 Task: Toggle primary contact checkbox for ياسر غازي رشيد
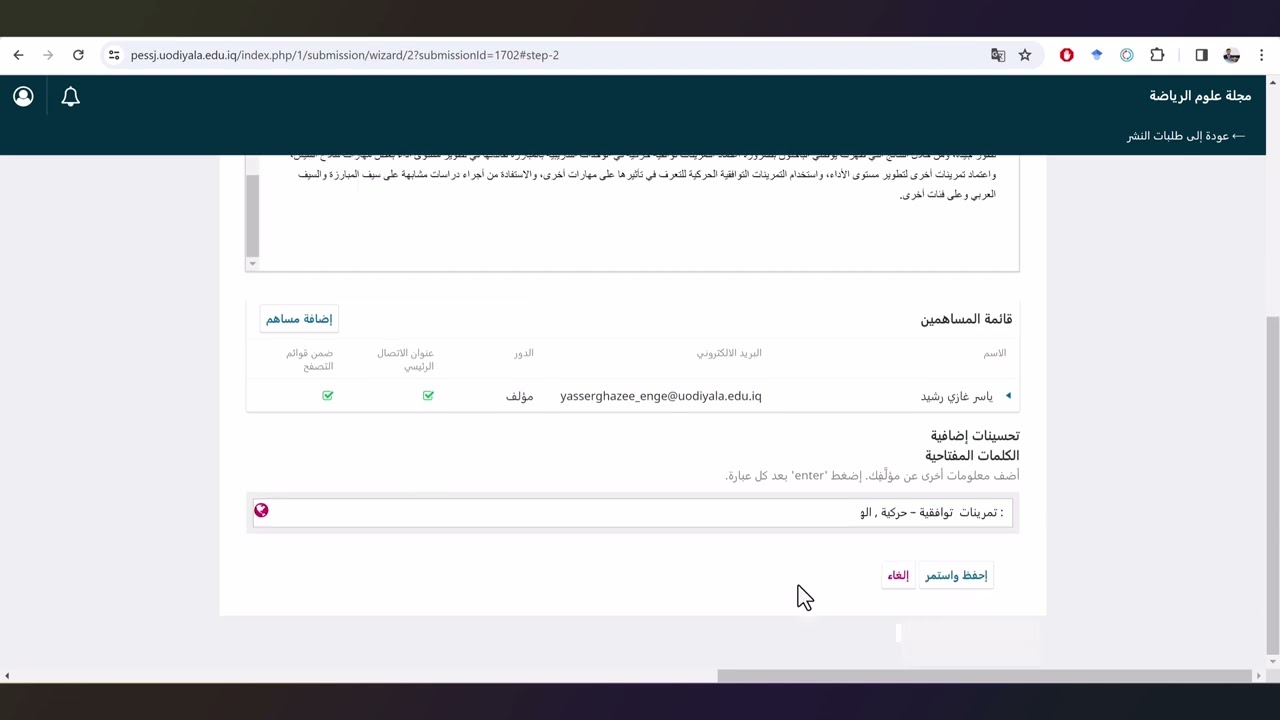(x=428, y=396)
